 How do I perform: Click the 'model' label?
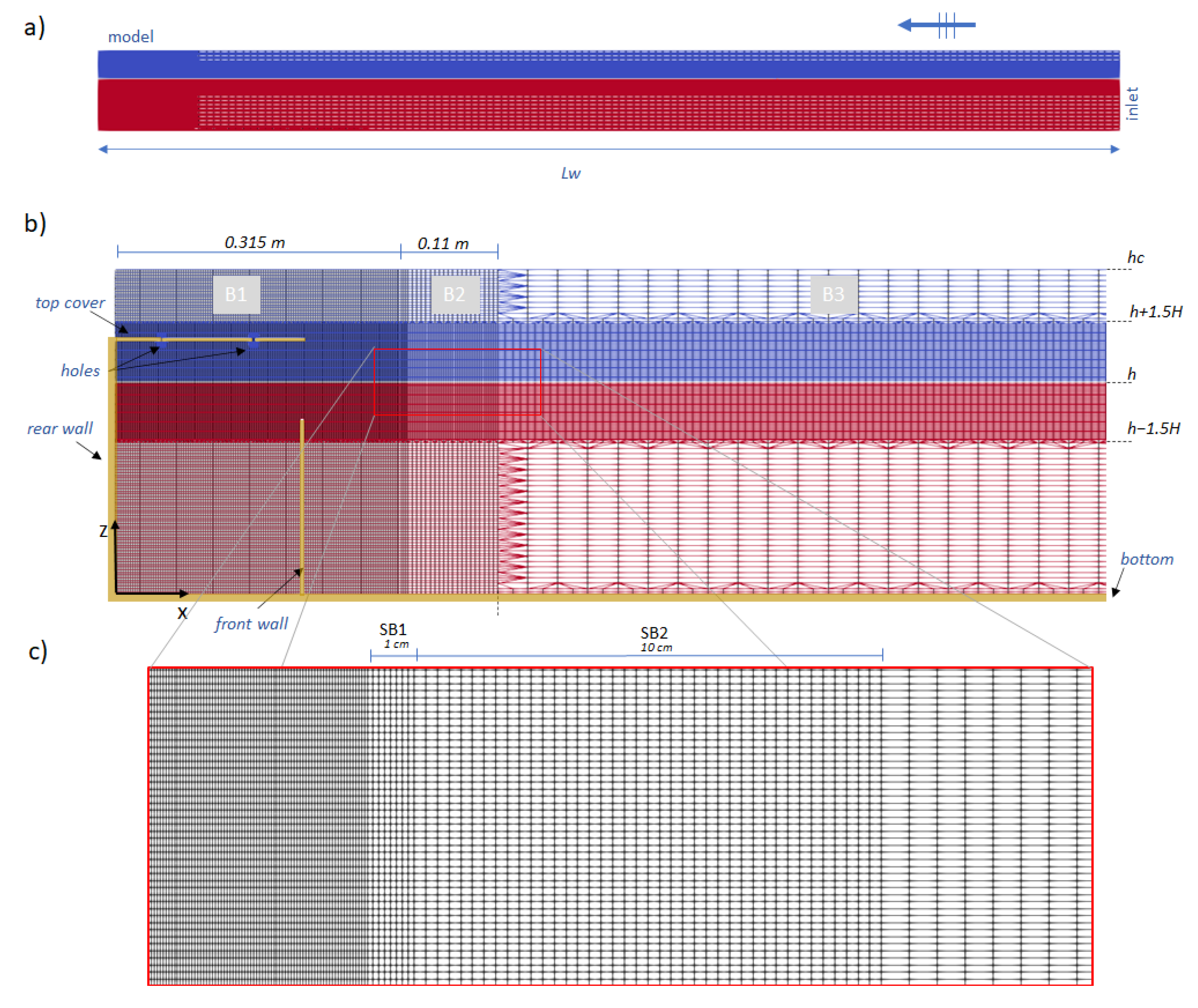click(x=131, y=37)
